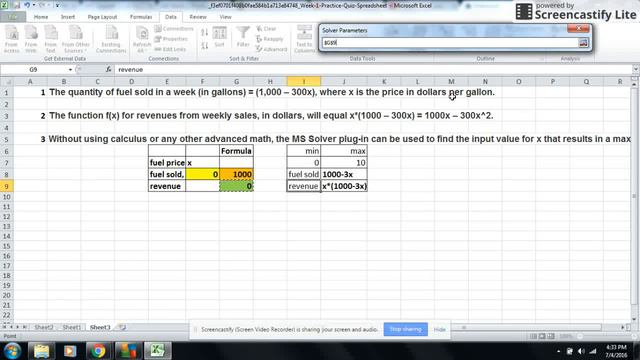Click the Normal view icon
Screen dimensions: 640x360
coord(533,336)
